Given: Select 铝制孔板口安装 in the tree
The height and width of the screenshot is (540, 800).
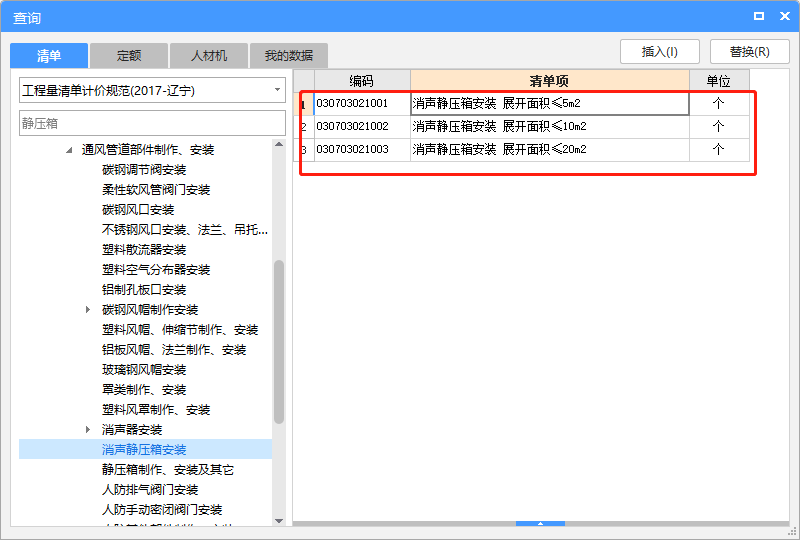Looking at the screenshot, I should coord(144,290).
